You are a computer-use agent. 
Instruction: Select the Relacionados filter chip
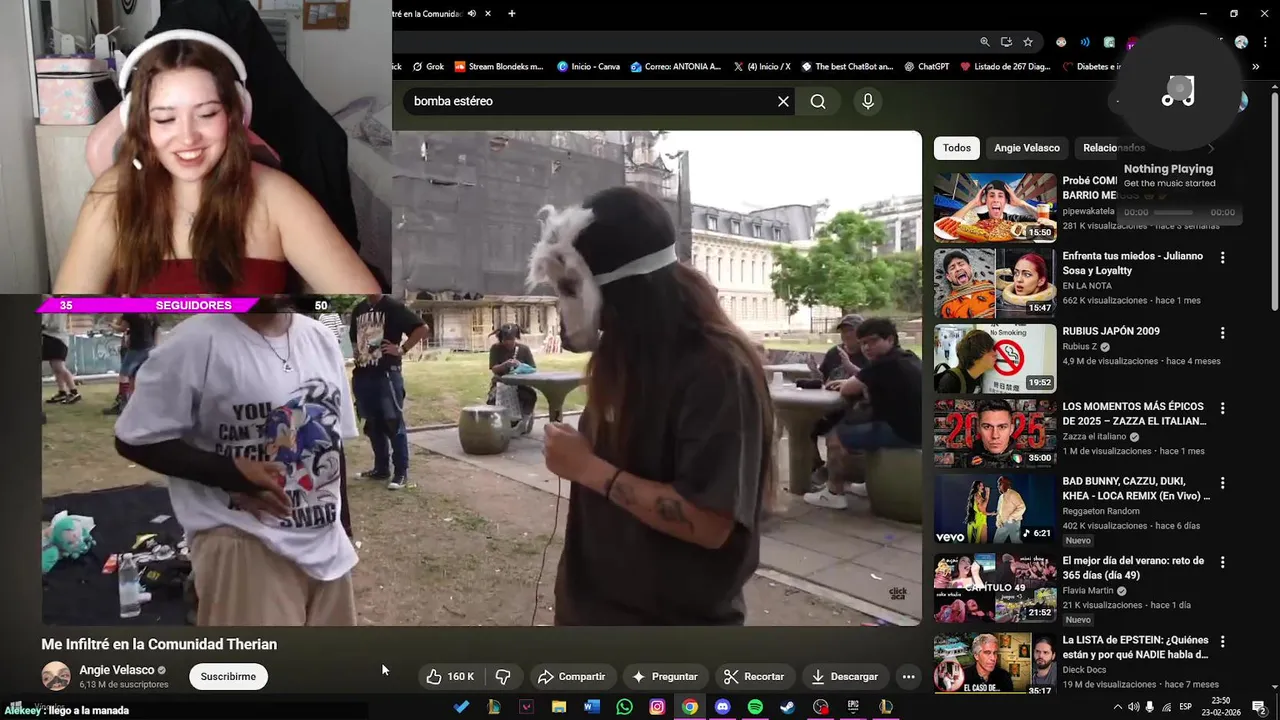coord(1113,148)
